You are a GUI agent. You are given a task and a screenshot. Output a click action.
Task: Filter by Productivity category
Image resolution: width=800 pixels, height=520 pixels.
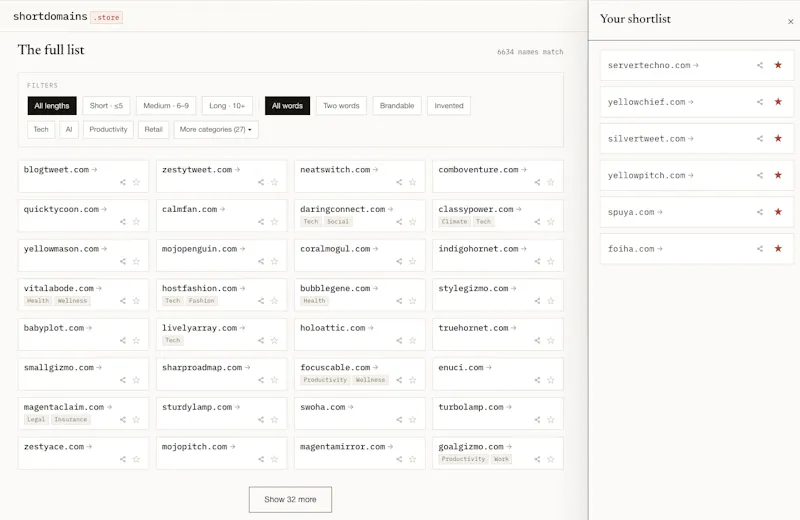pos(108,130)
